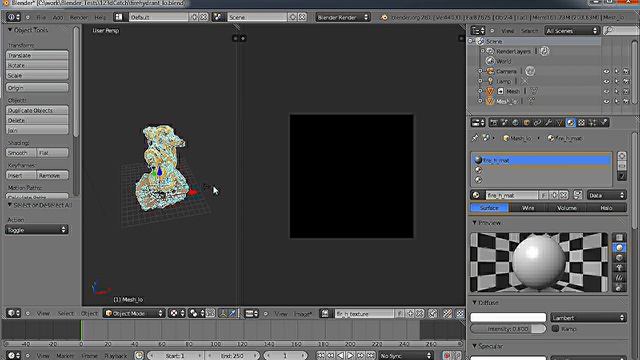
Task: Click the scene browse icon beside Scene field
Action: tap(218, 17)
